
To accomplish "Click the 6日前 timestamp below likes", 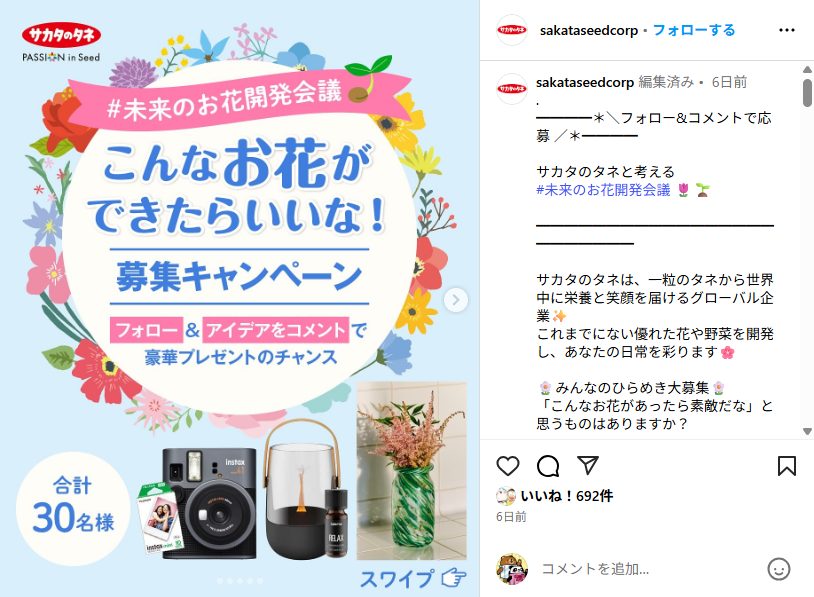I will [x=511, y=517].
